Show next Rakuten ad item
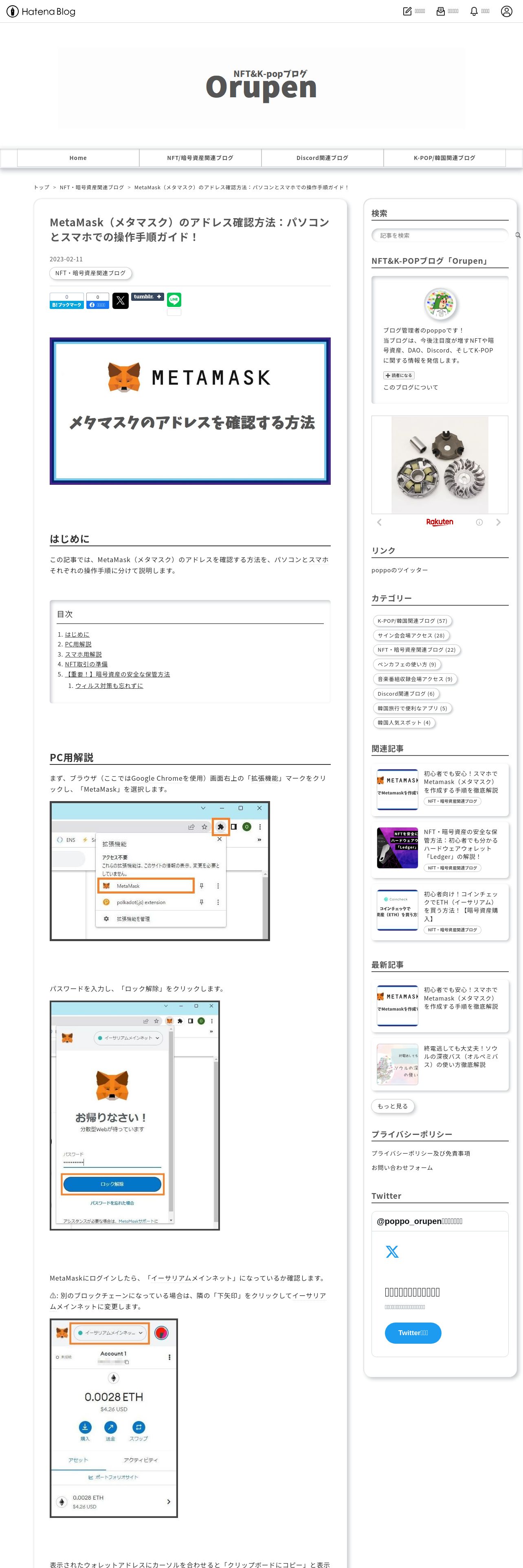 coord(498,522)
